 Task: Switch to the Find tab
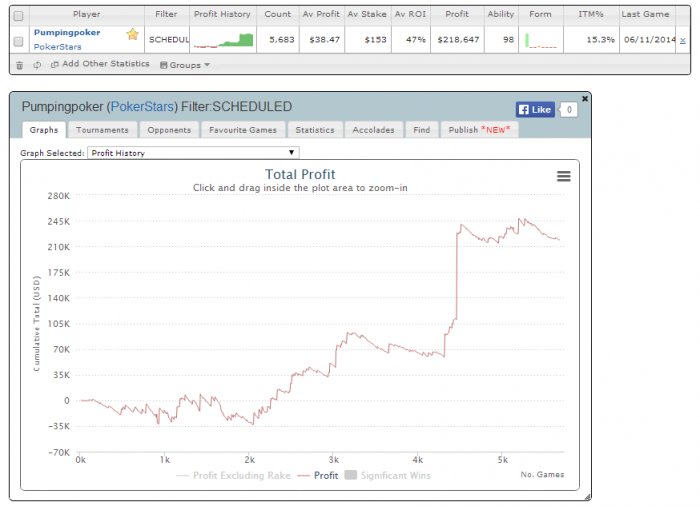(x=421, y=130)
